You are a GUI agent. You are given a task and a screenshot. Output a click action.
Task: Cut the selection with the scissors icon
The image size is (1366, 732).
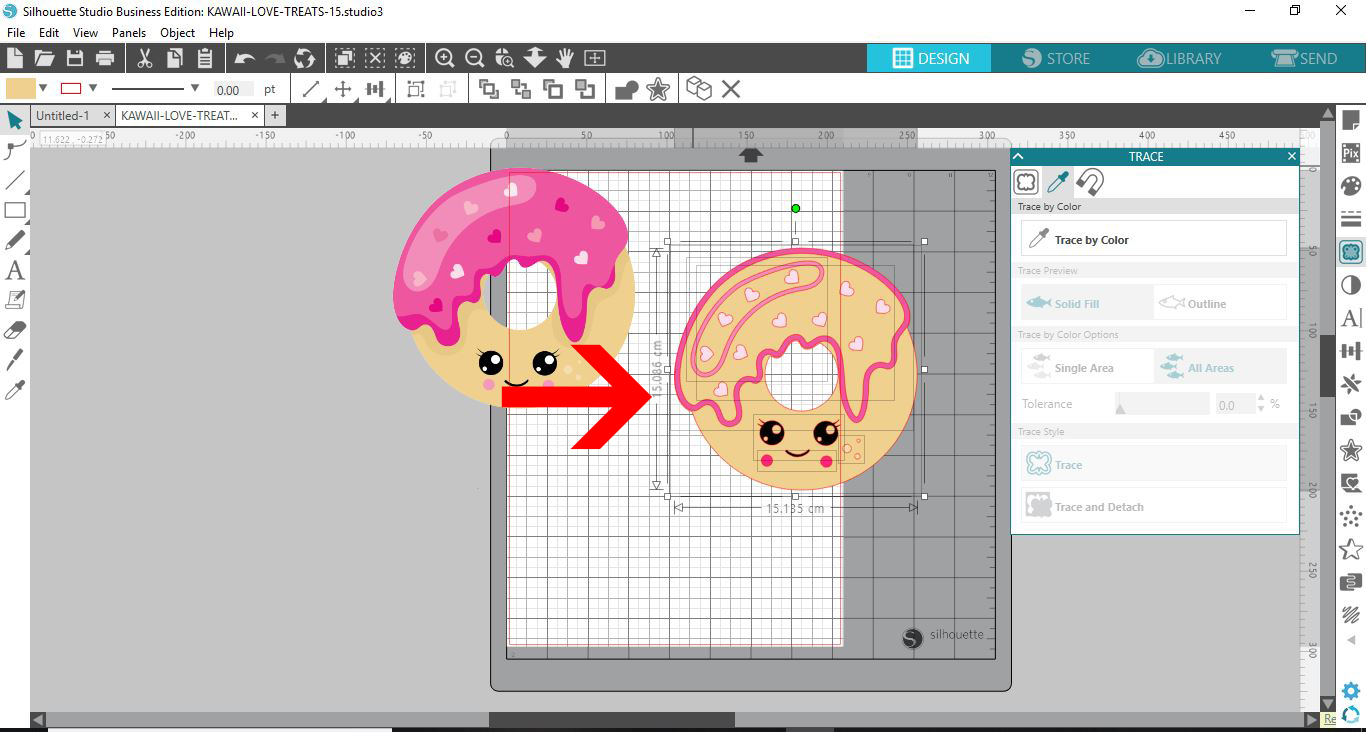coord(145,58)
